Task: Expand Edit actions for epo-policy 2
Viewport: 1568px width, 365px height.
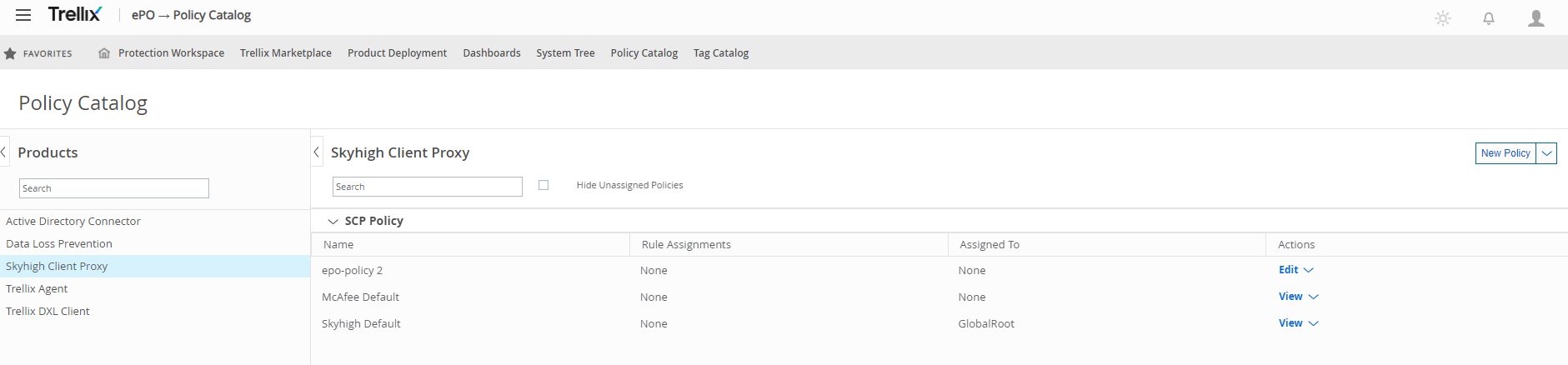Action: tap(1309, 270)
